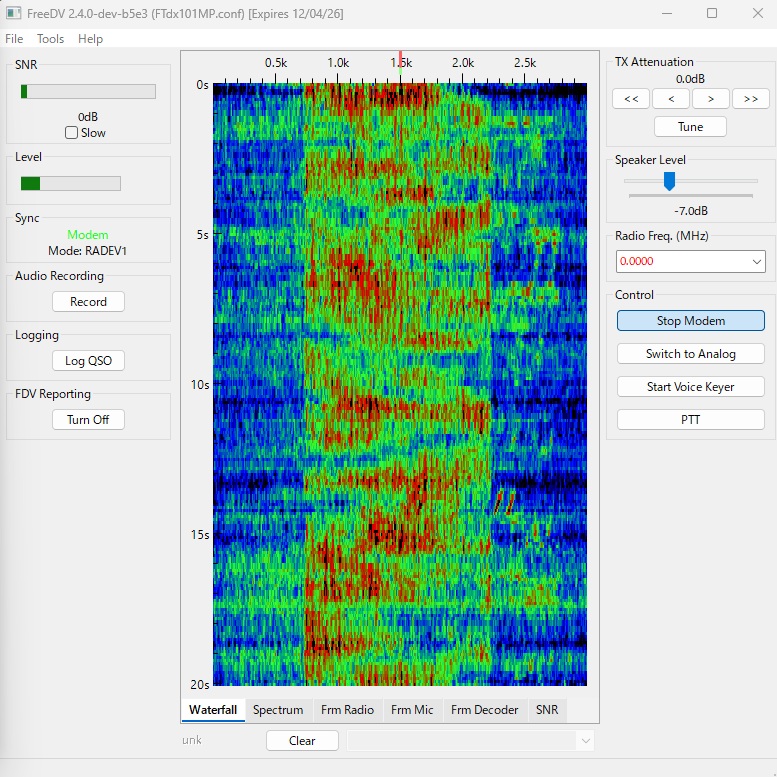This screenshot has height=777, width=777.
Task: Toggle the PTT transmit button
Action: pos(690,420)
